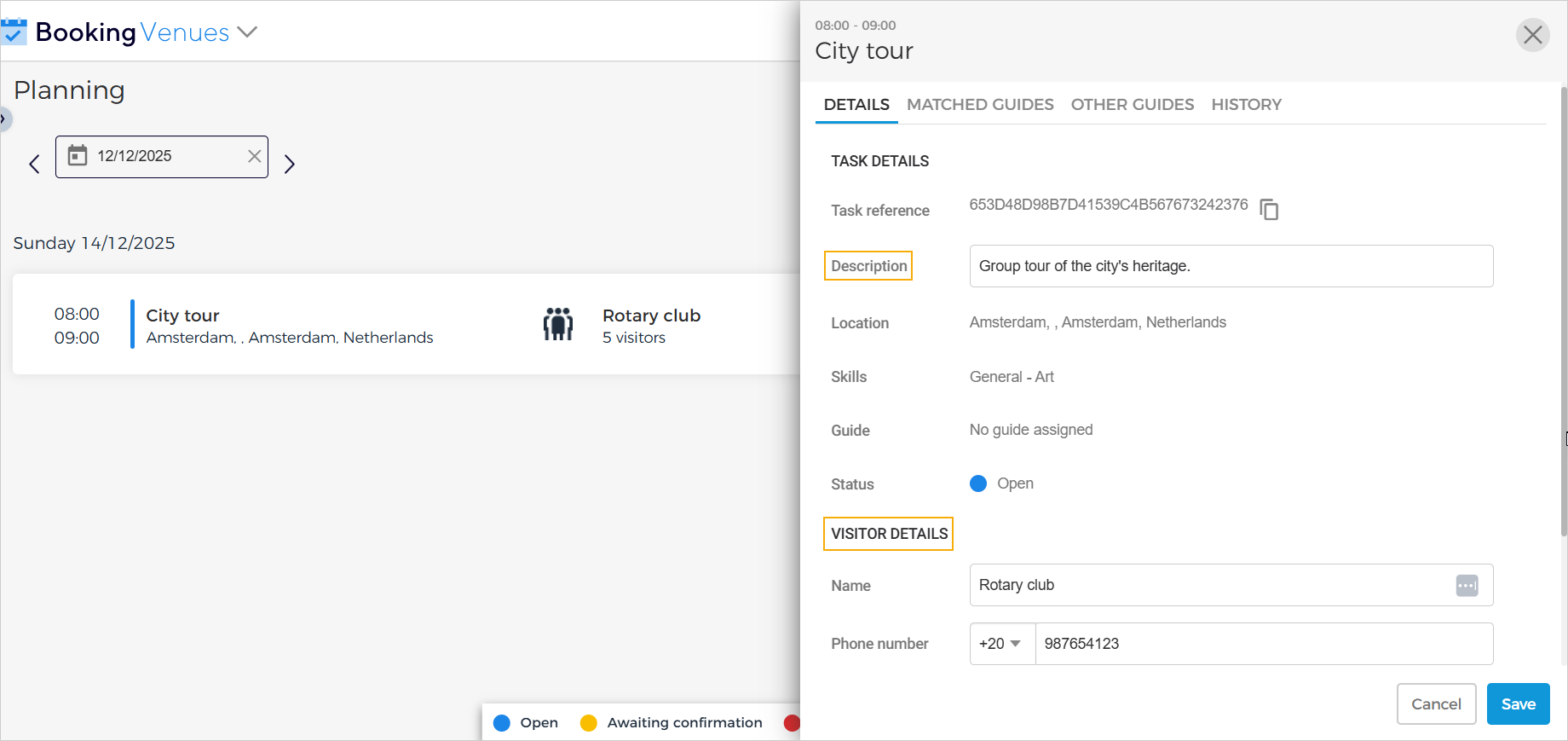The width and height of the screenshot is (1568, 741).
Task: Click the calendar icon in date field
Action: tap(78, 156)
